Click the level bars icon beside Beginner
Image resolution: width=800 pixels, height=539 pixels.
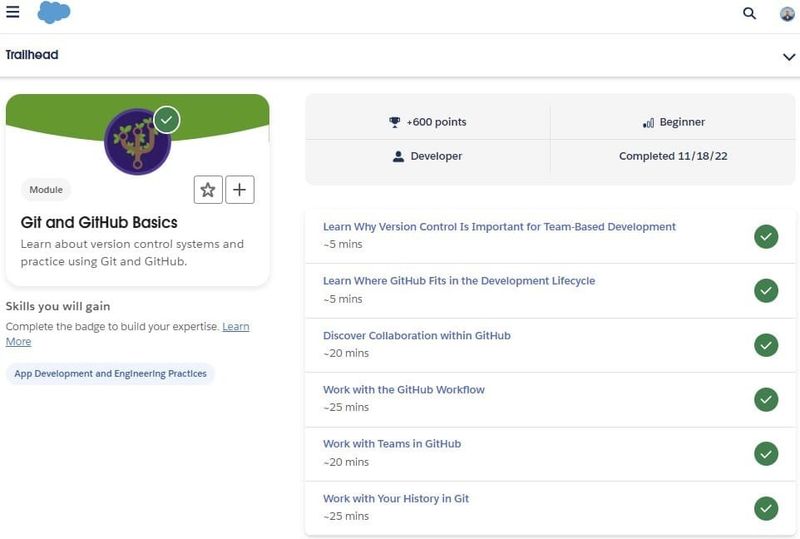(648, 123)
